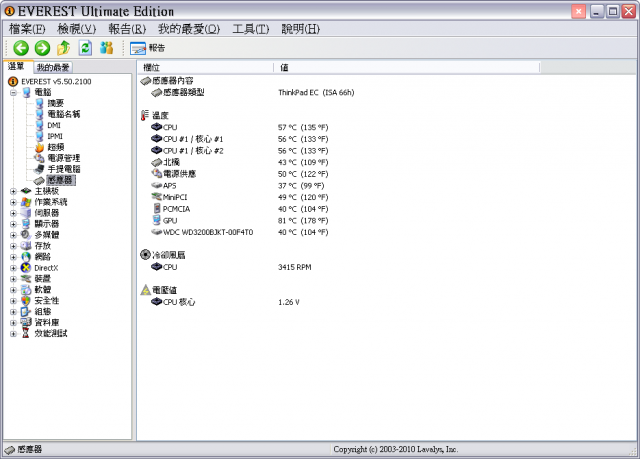Click the hourglass icon next to 效能測試
The height and width of the screenshot is (459, 640).
pyautogui.click(x=26, y=333)
